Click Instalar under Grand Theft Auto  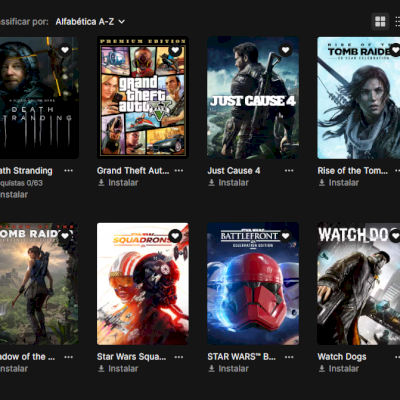pyautogui.click(x=118, y=183)
